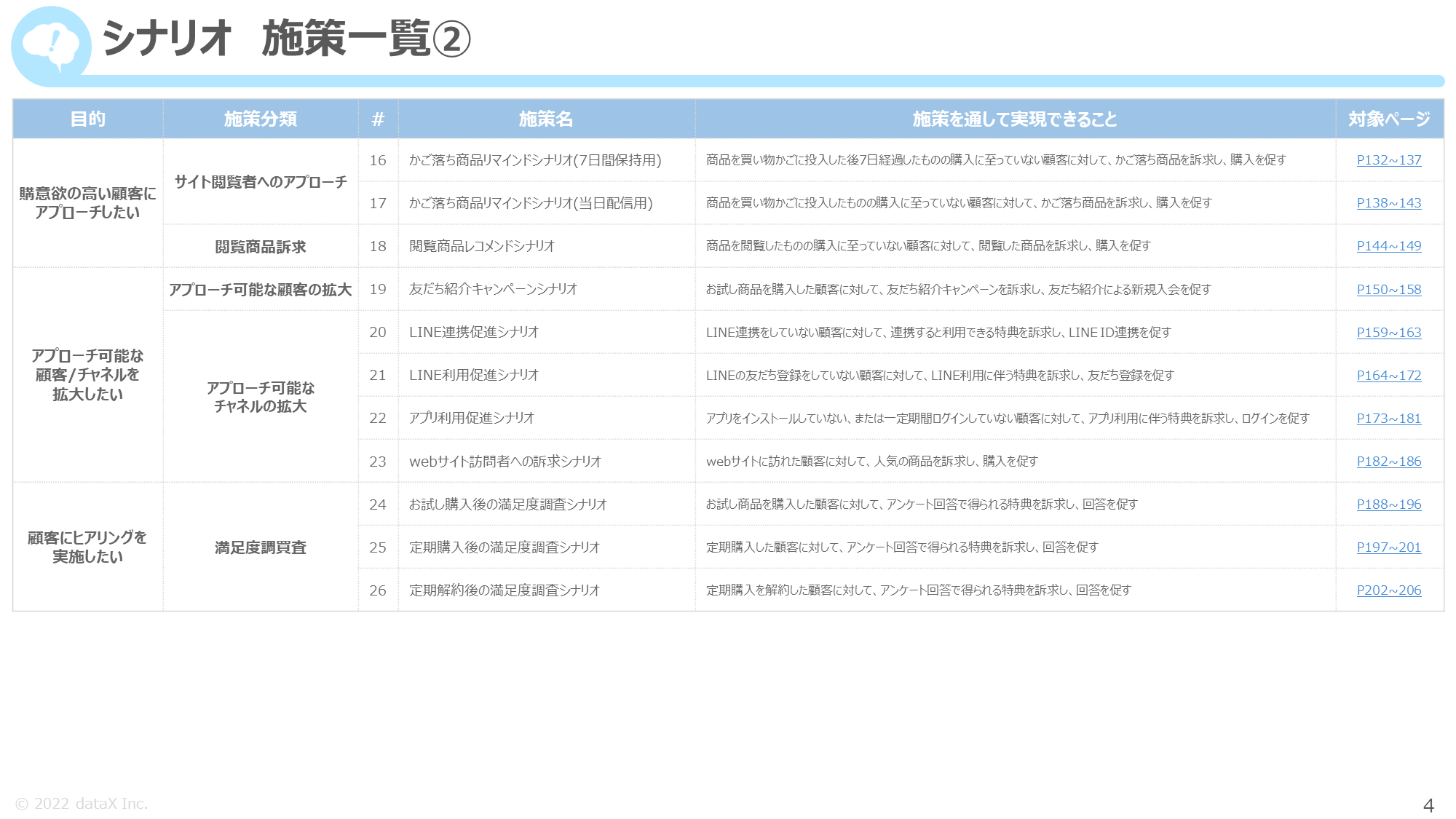1456x819 pixels.
Task: Select お試し購入後の満足度調査シナリオ cell
Action: point(546,504)
